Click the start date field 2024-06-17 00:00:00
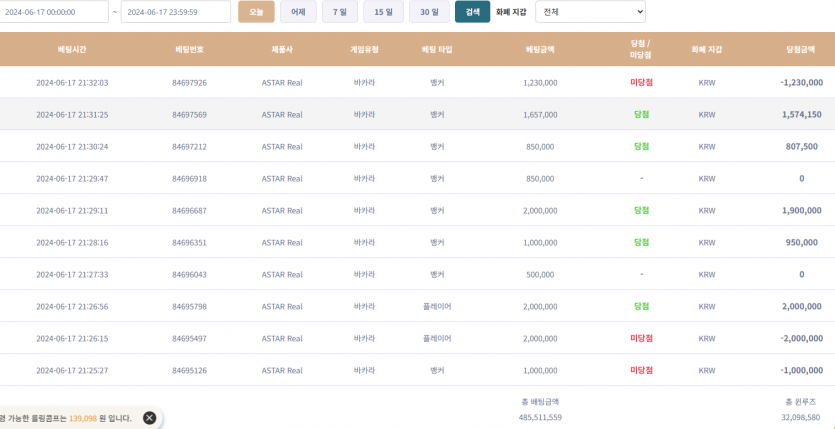 pyautogui.click(x=53, y=12)
